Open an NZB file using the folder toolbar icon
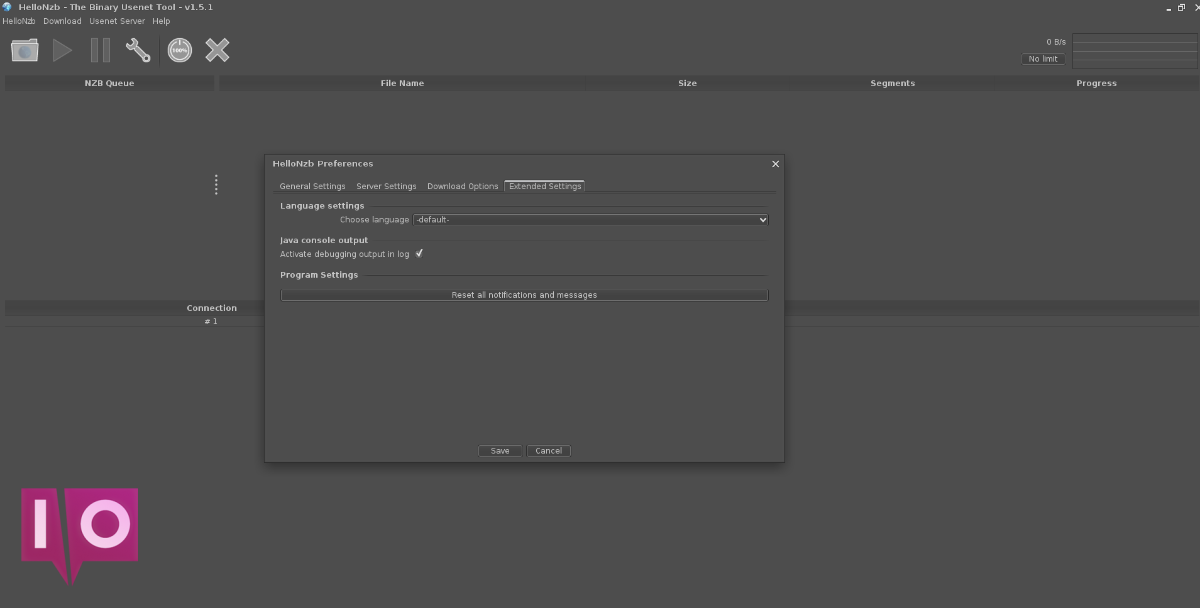This screenshot has width=1200, height=608. tap(25, 50)
